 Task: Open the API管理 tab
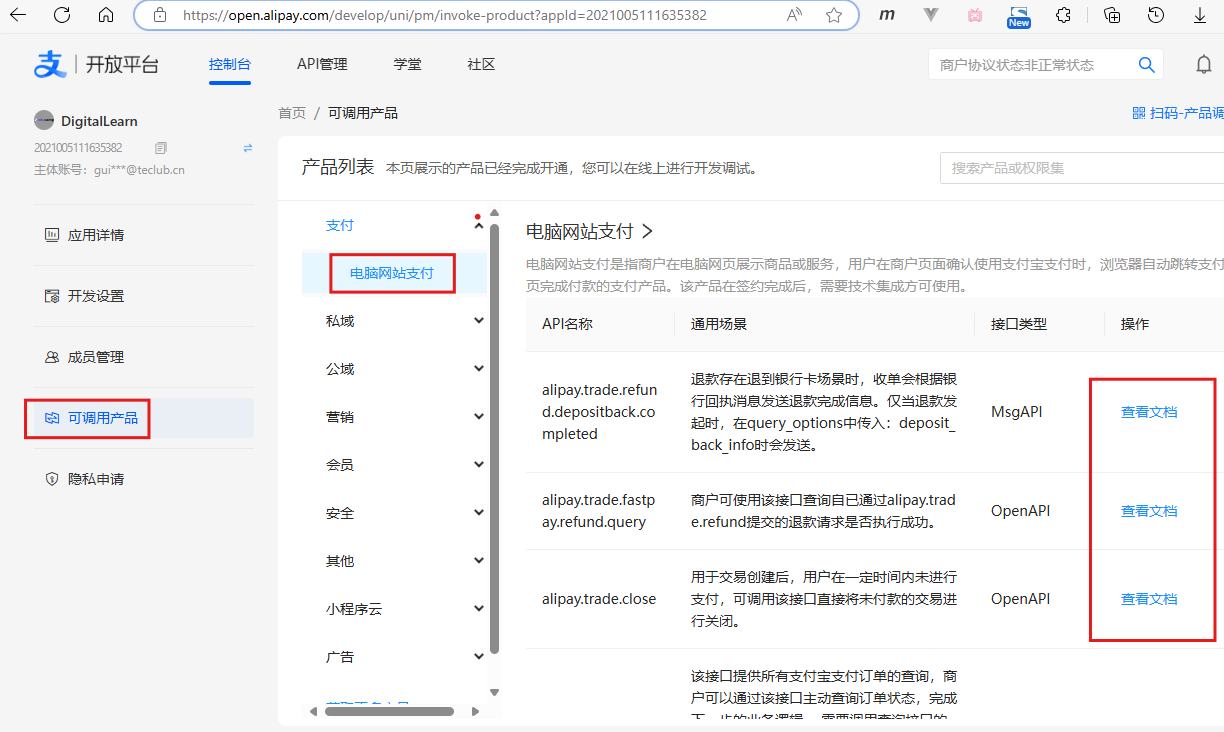[322, 65]
